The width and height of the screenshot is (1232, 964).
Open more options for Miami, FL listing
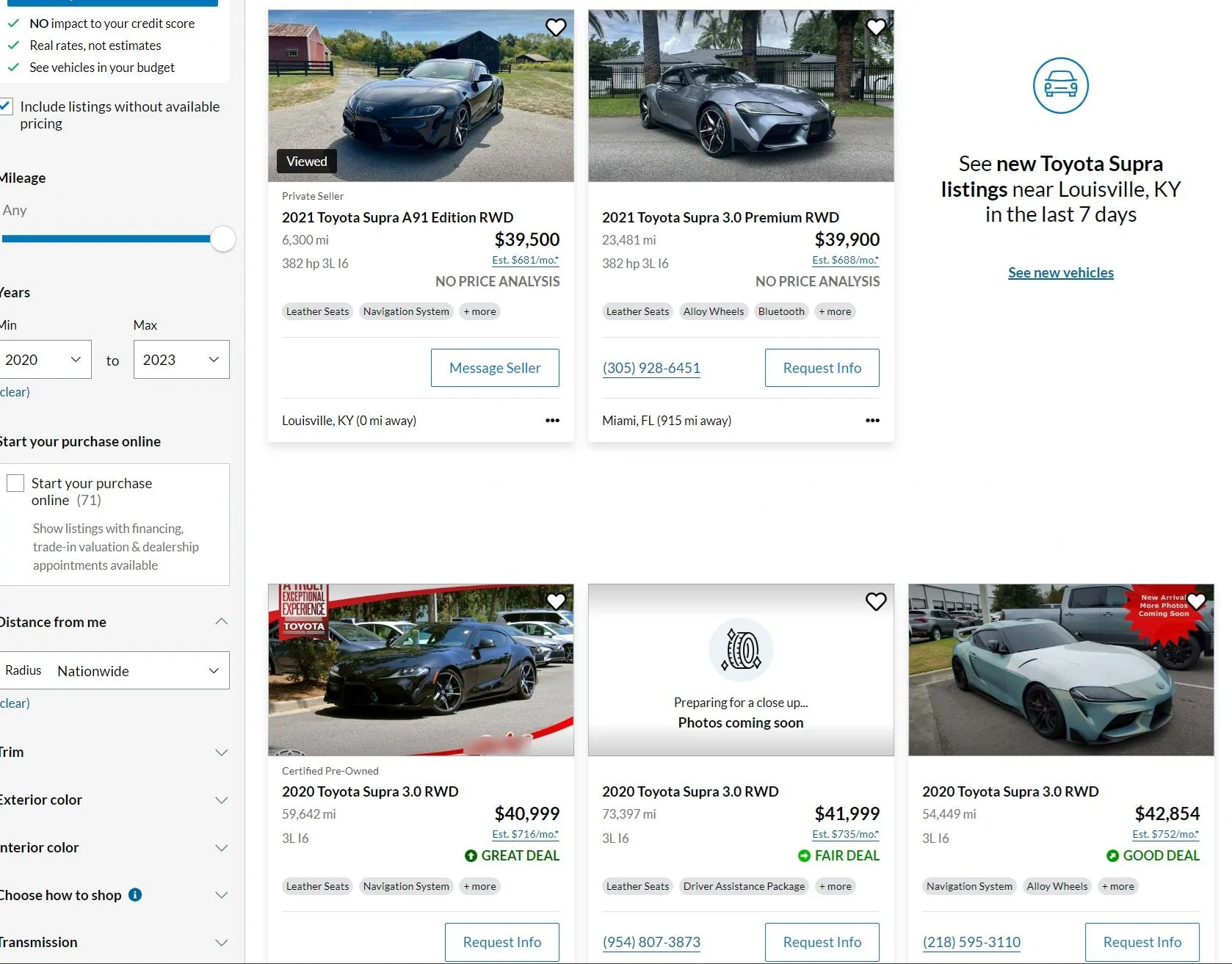coord(872,421)
